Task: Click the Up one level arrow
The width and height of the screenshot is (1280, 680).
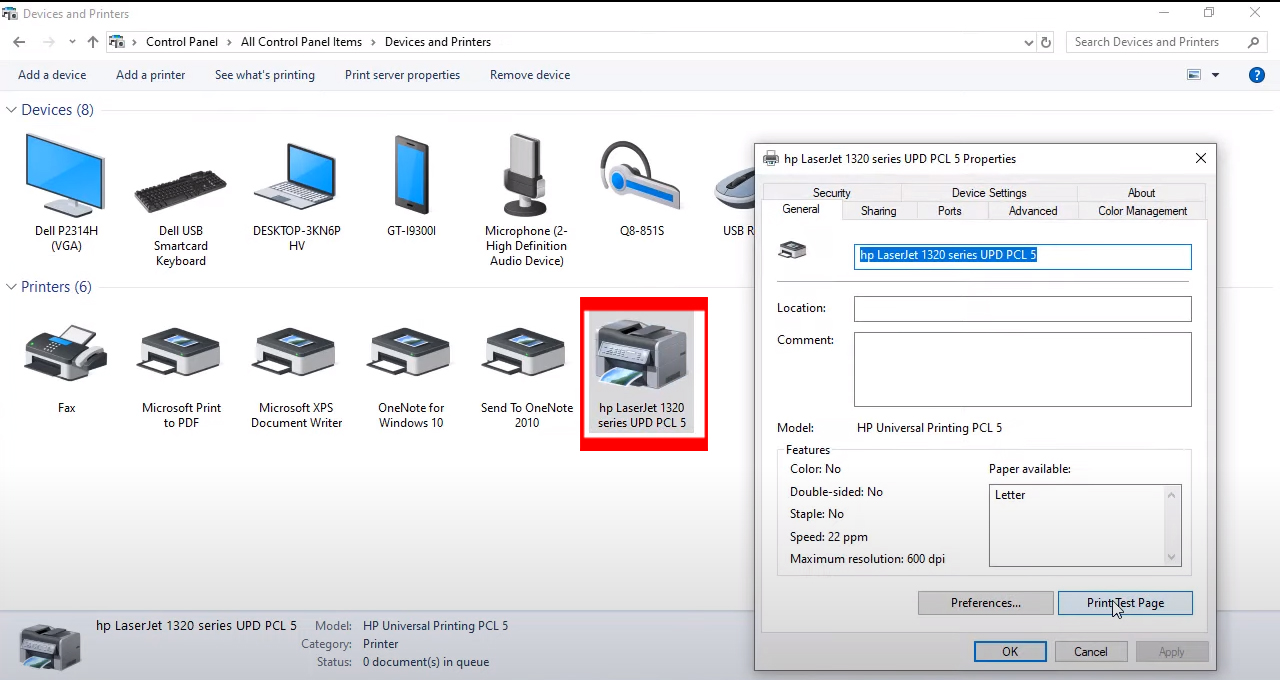Action: [93, 42]
